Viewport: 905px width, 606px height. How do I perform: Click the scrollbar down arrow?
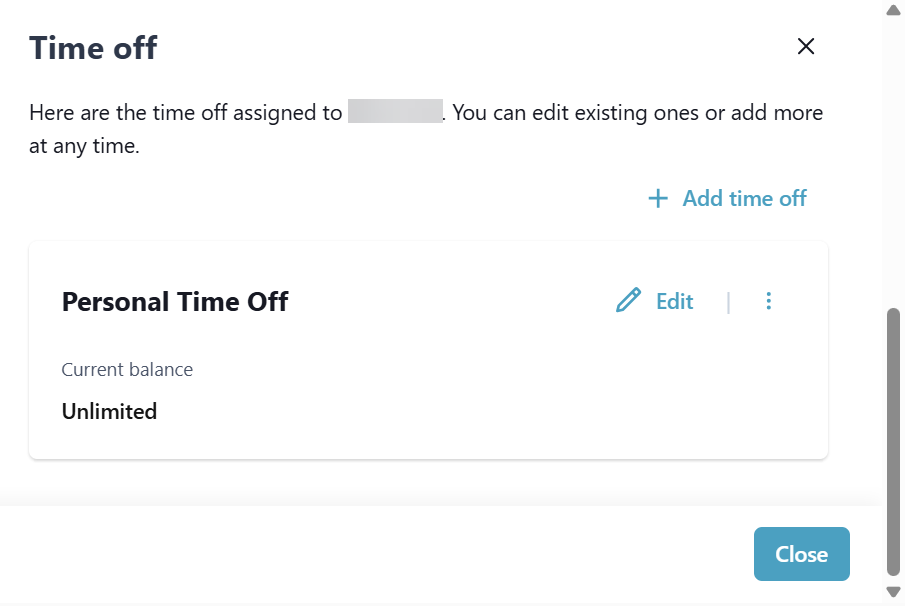[x=893, y=592]
